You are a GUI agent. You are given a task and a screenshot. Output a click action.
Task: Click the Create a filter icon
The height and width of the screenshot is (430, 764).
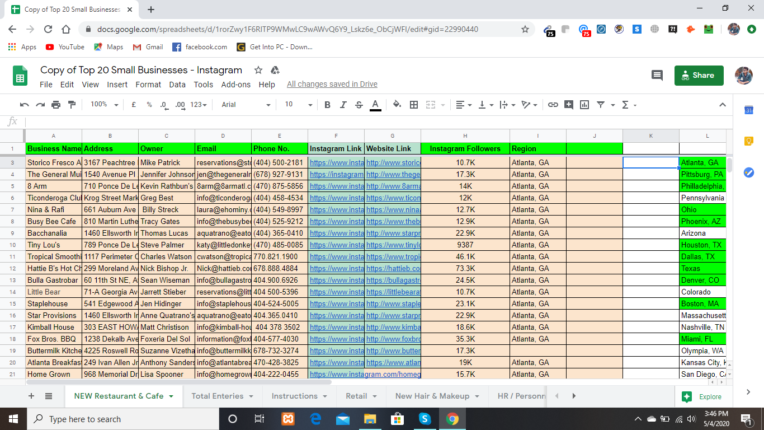601,105
